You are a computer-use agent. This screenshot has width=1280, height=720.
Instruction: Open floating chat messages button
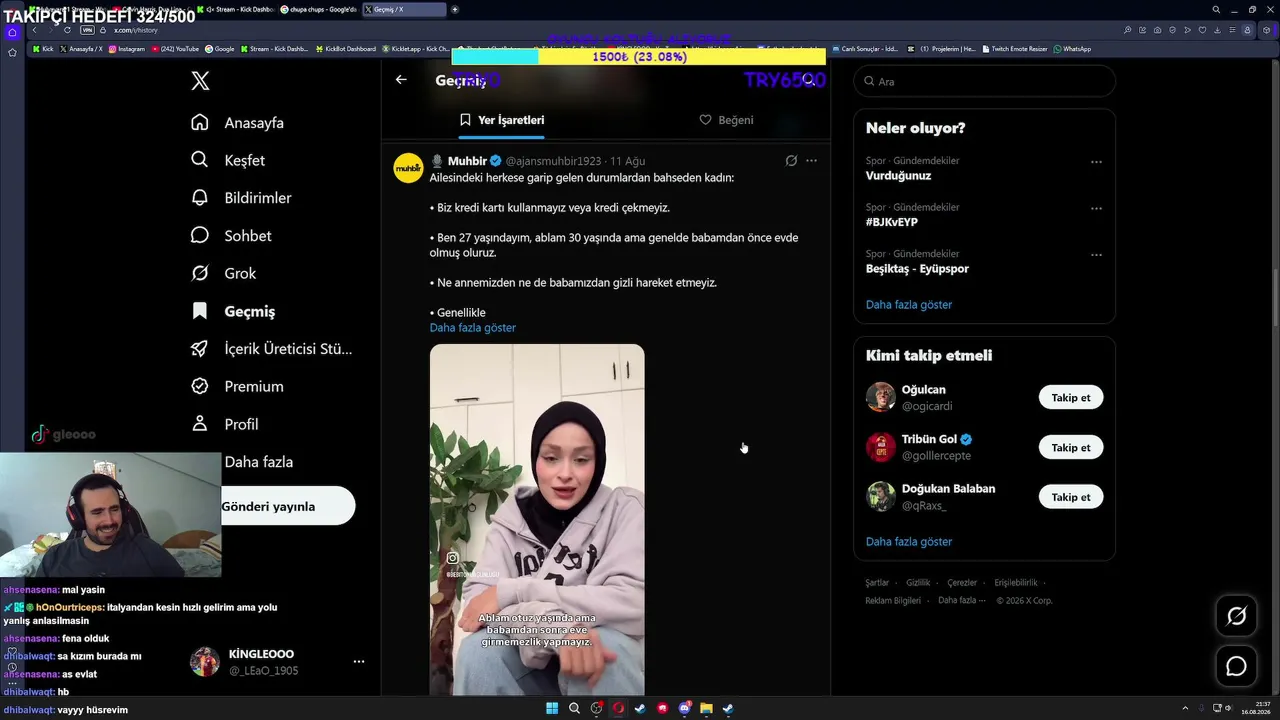(x=1236, y=666)
